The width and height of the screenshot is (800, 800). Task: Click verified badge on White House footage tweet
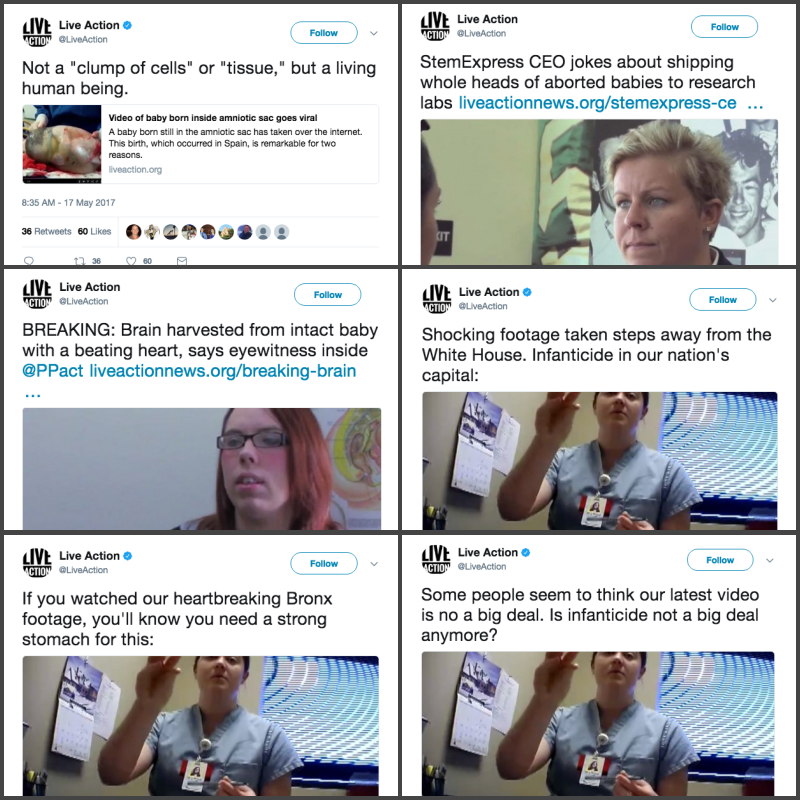tap(528, 292)
